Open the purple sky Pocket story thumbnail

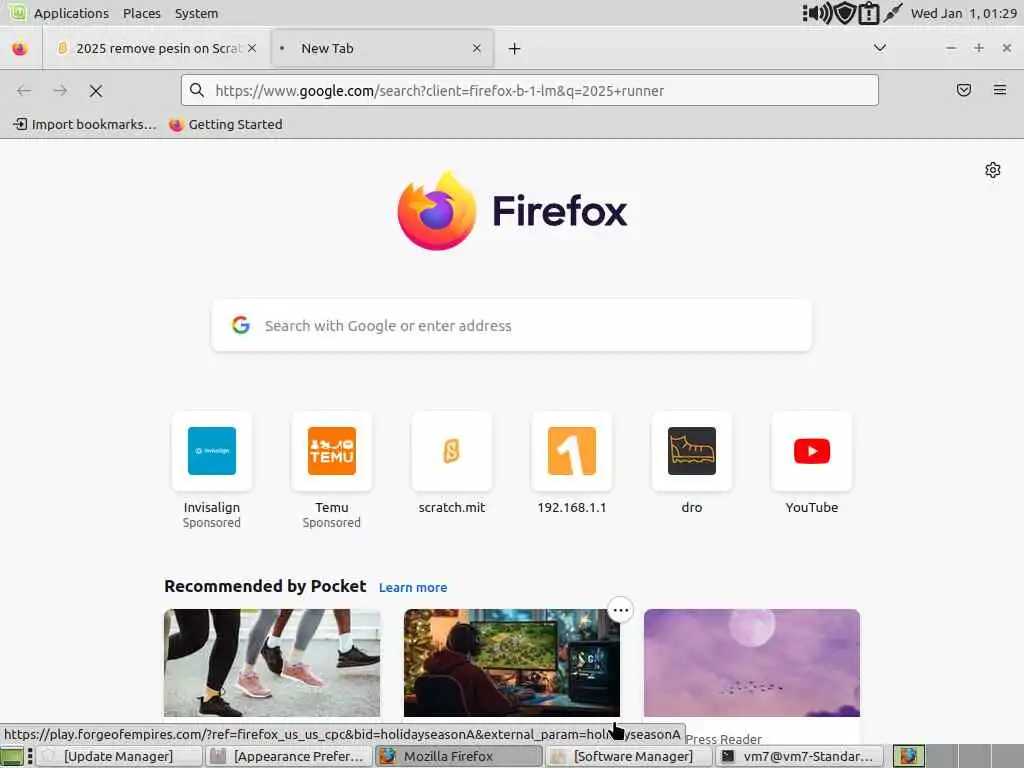point(752,663)
